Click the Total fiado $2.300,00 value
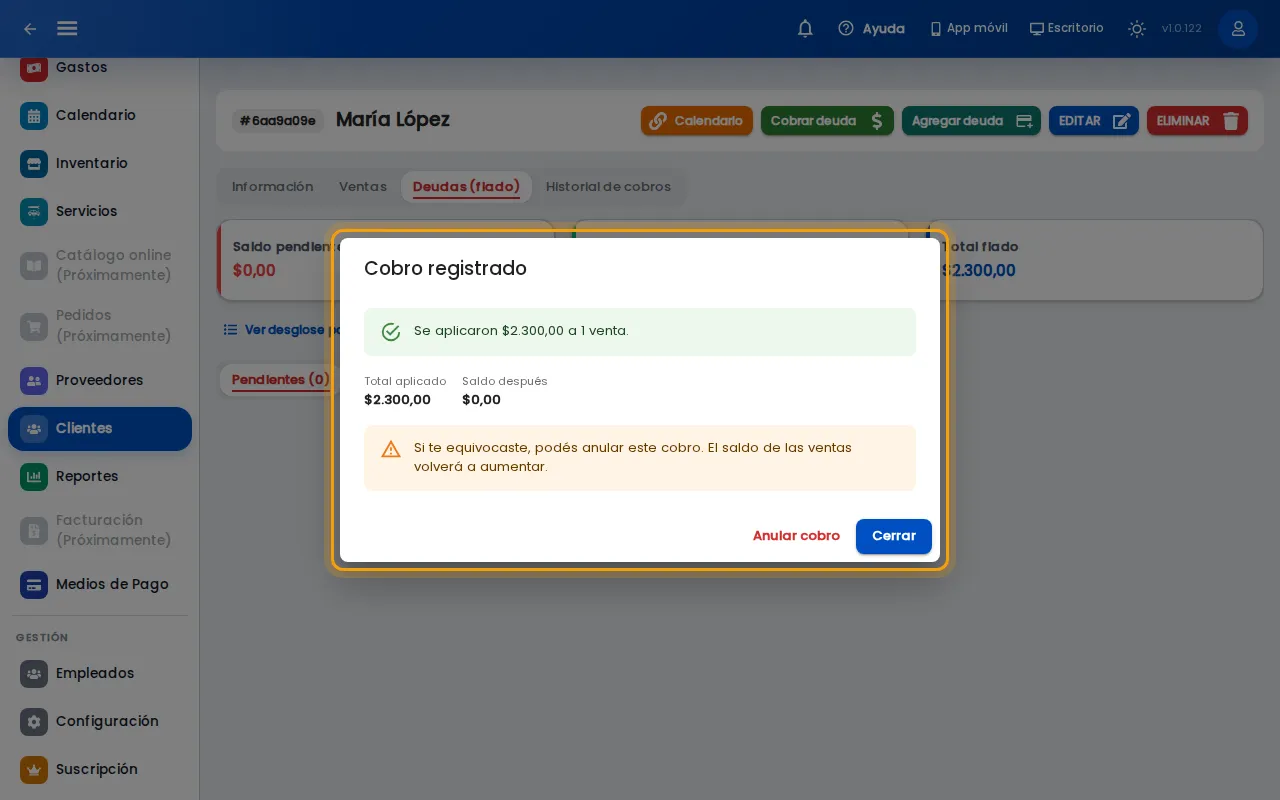Image resolution: width=1280 pixels, height=800 pixels. point(978,270)
